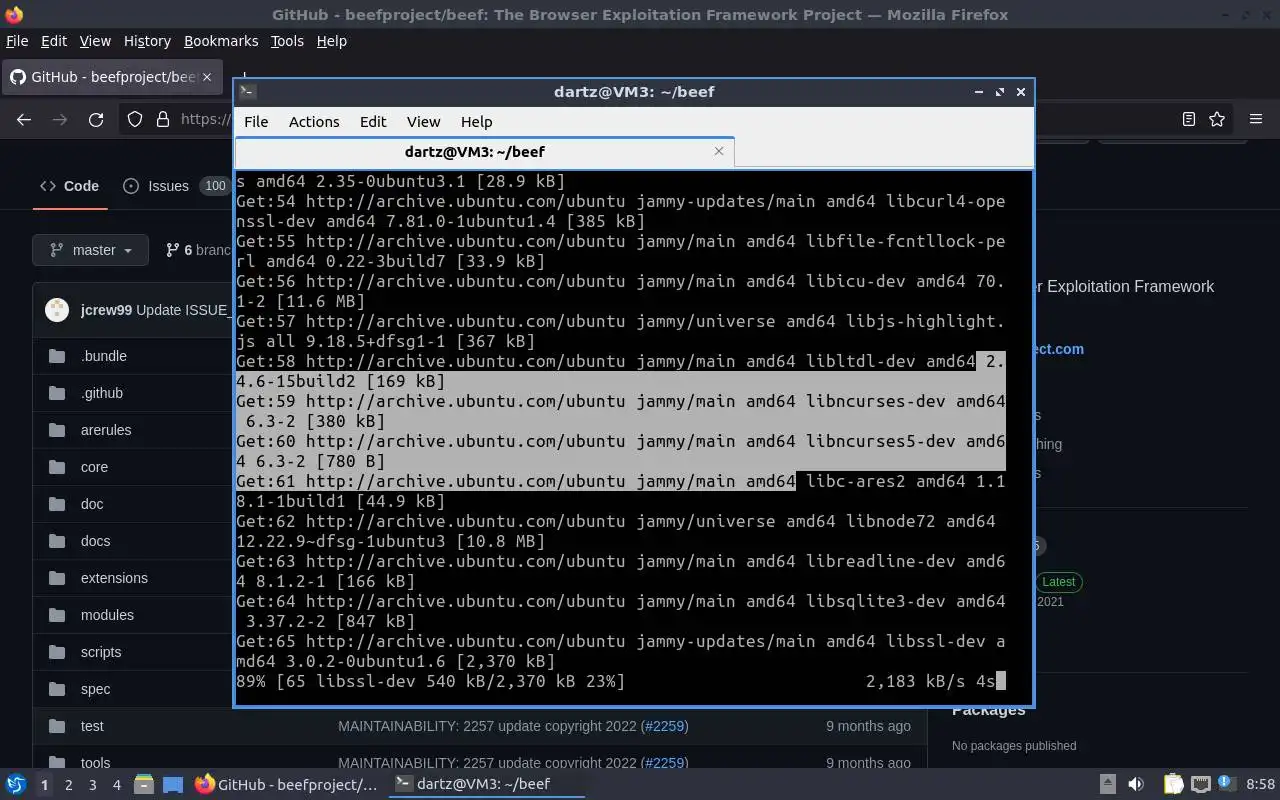Open the network status tray icon

pos(1201,784)
